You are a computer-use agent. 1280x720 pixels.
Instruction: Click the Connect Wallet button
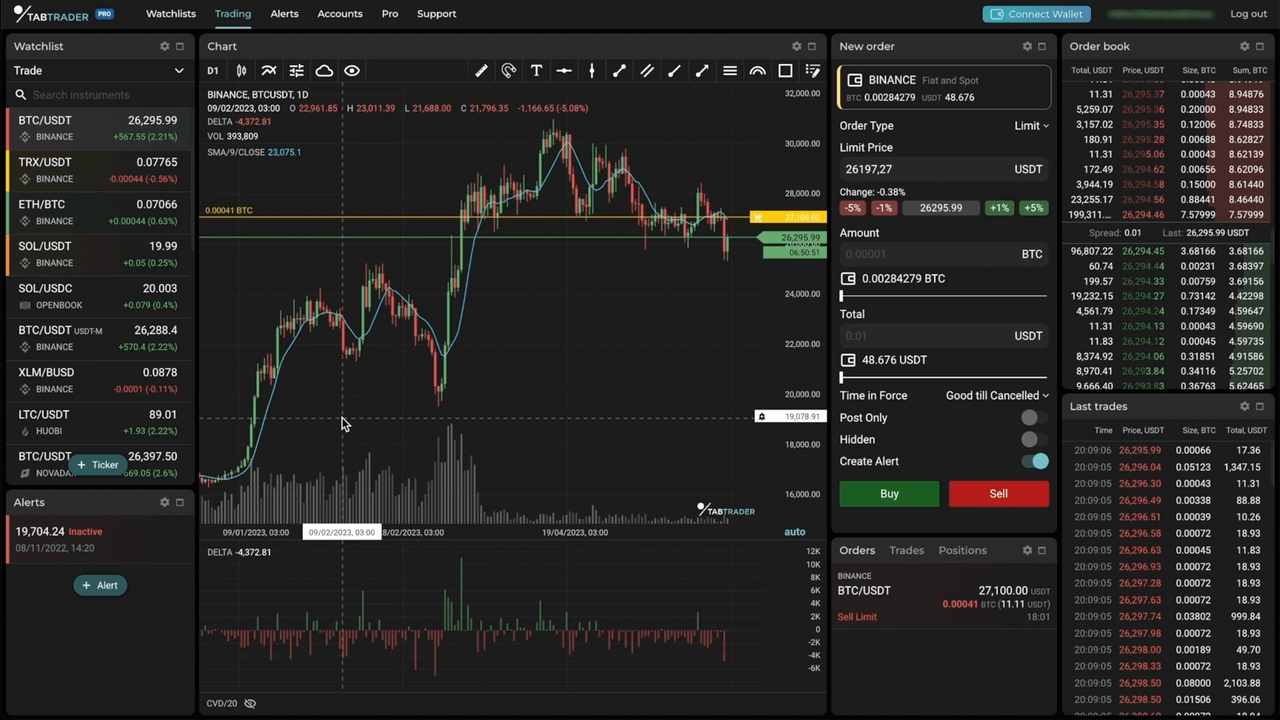click(1036, 14)
